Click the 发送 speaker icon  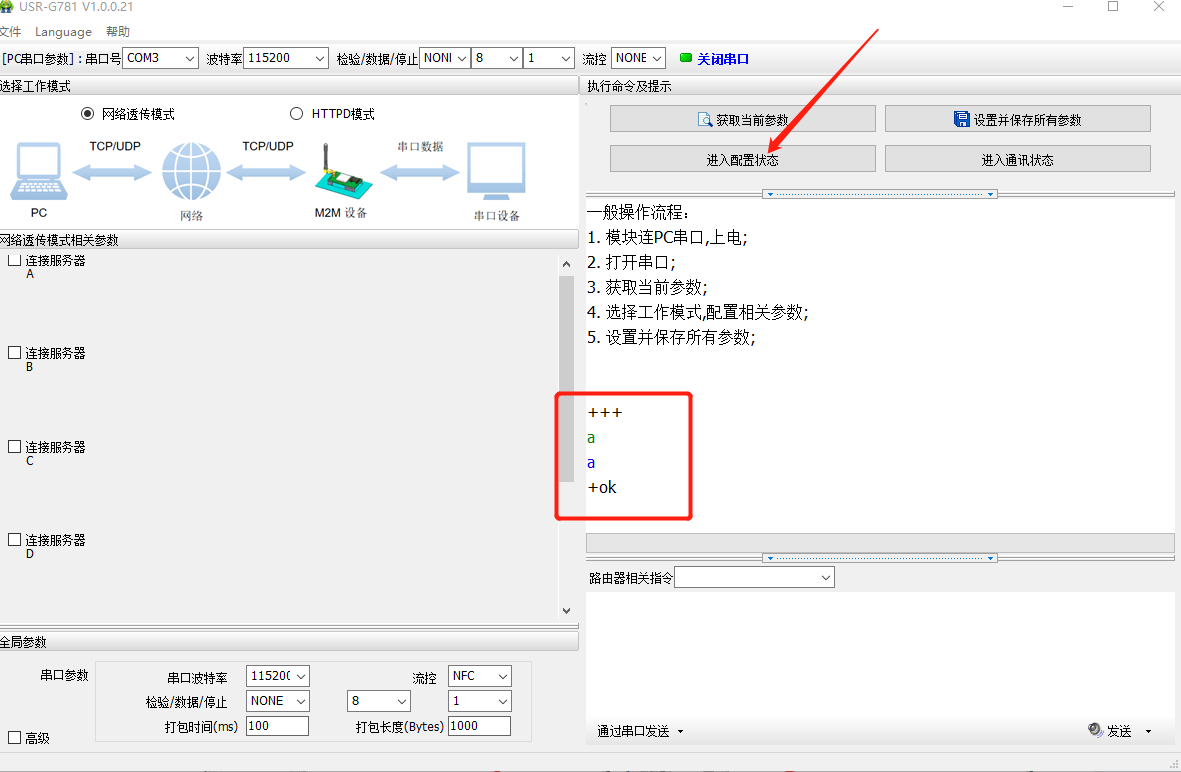(x=1095, y=731)
